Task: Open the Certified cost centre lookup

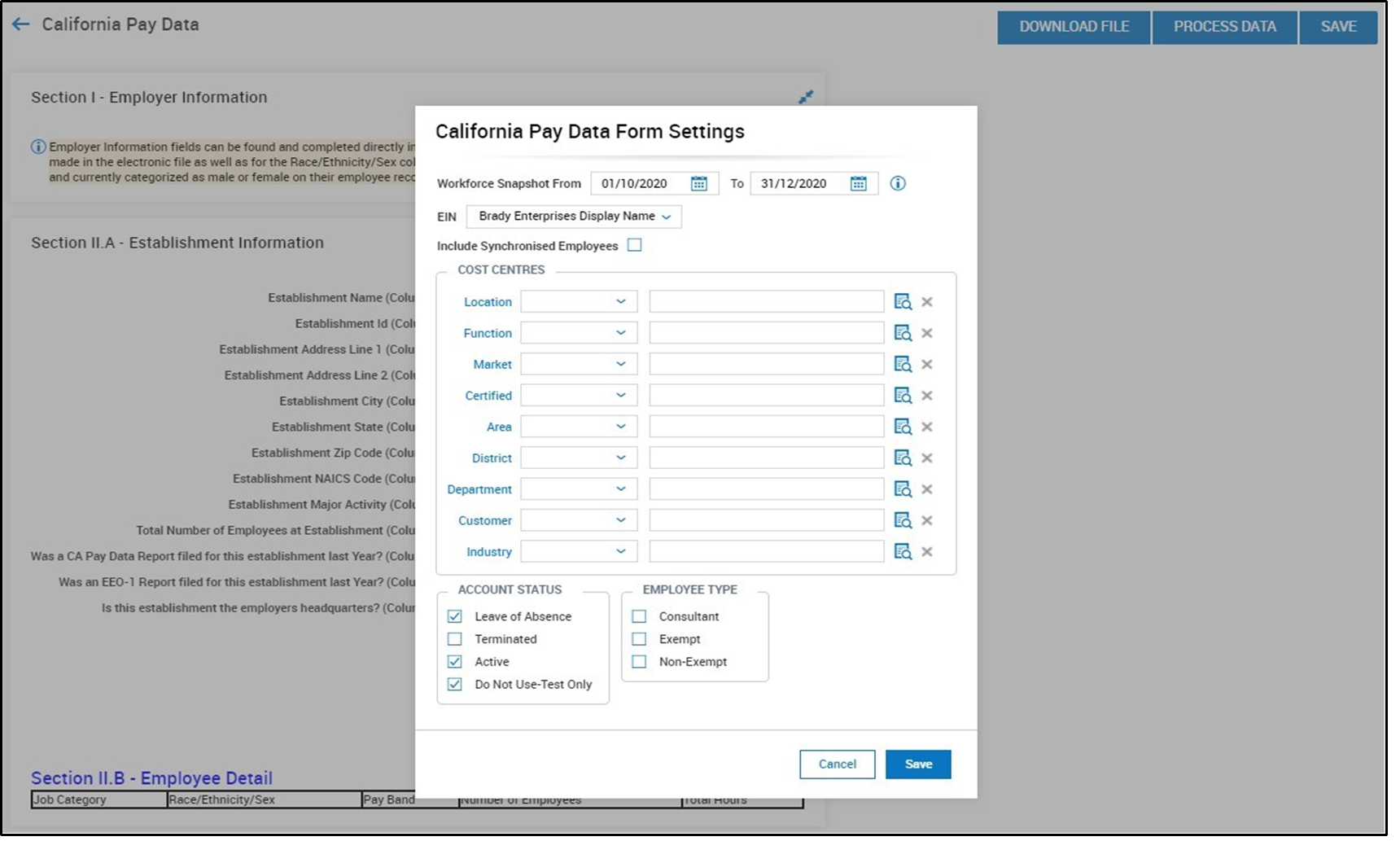Action: (x=903, y=396)
